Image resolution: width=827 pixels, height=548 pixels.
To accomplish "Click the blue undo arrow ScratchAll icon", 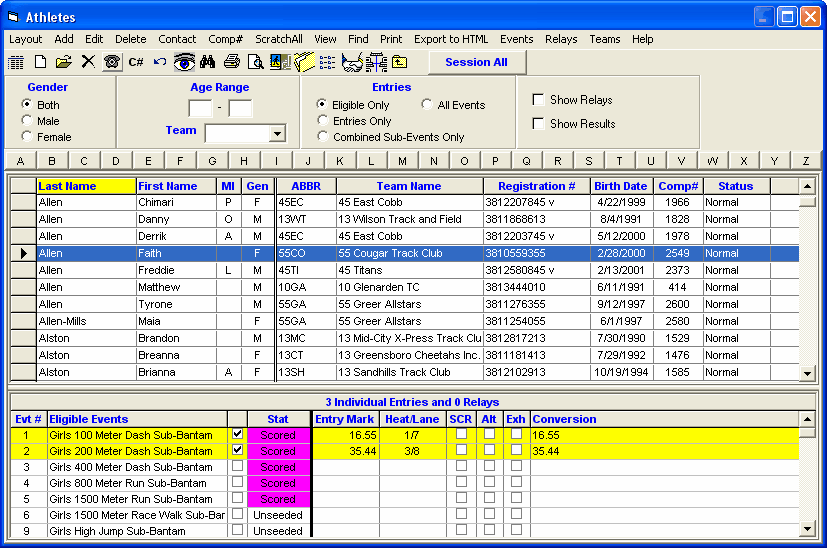I will [160, 62].
